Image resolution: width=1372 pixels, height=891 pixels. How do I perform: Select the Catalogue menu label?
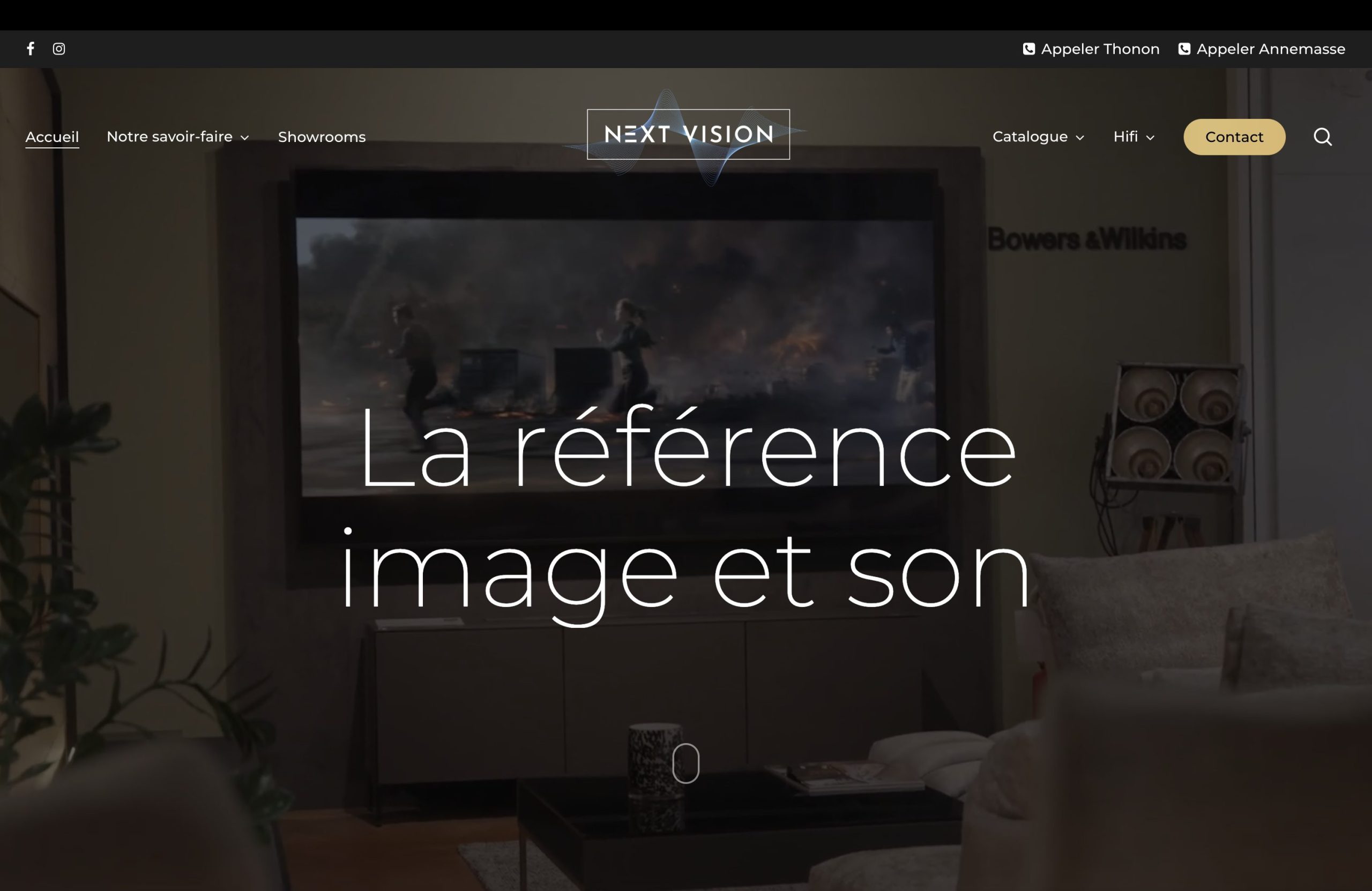click(1030, 137)
